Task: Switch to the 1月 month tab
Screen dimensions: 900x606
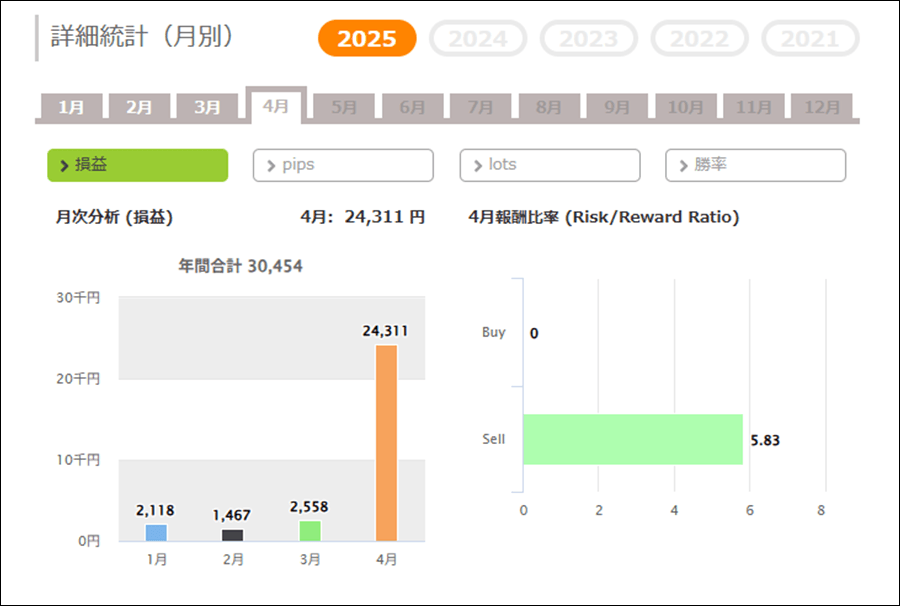Action: 71,107
